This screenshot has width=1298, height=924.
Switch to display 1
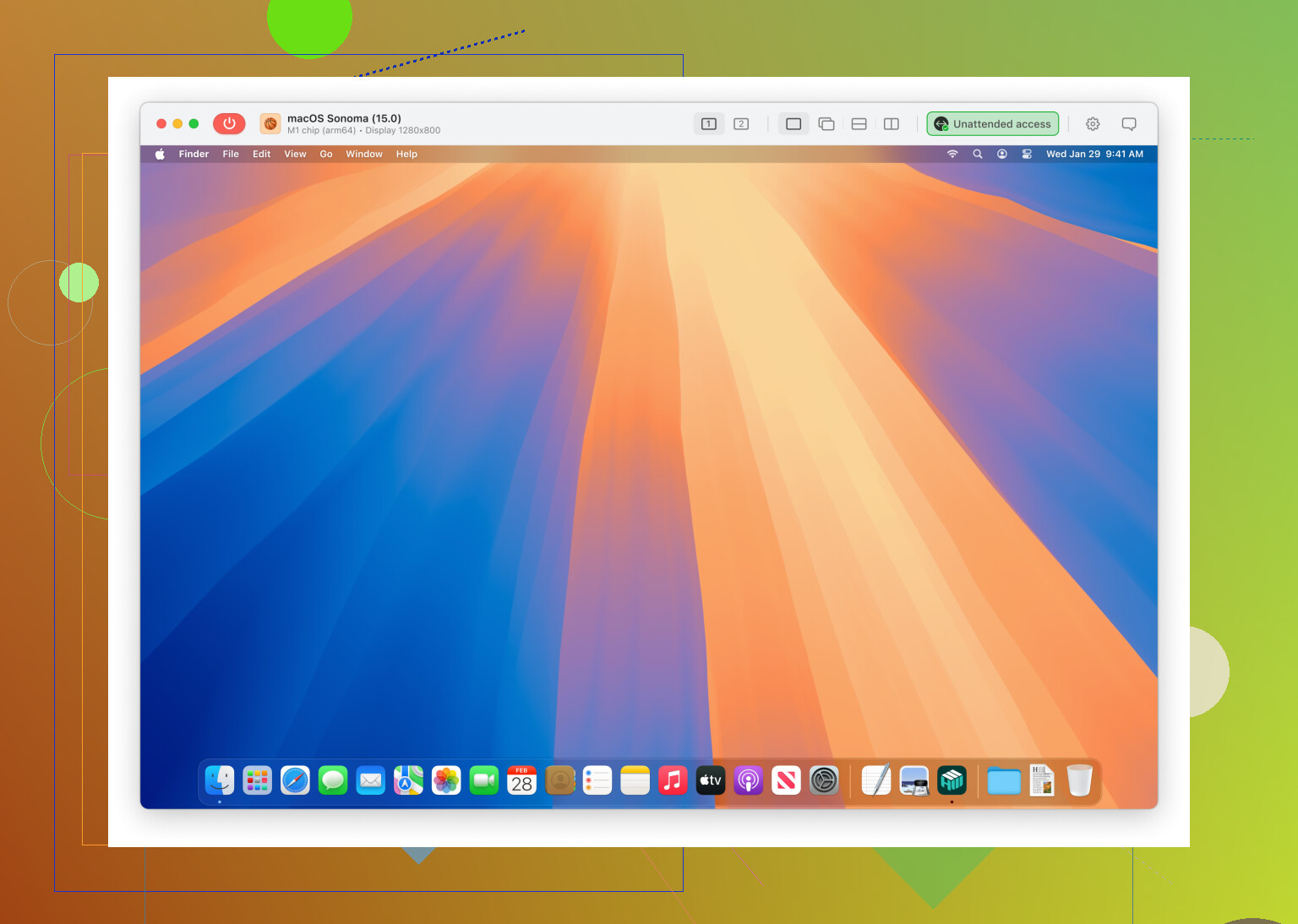tap(708, 124)
